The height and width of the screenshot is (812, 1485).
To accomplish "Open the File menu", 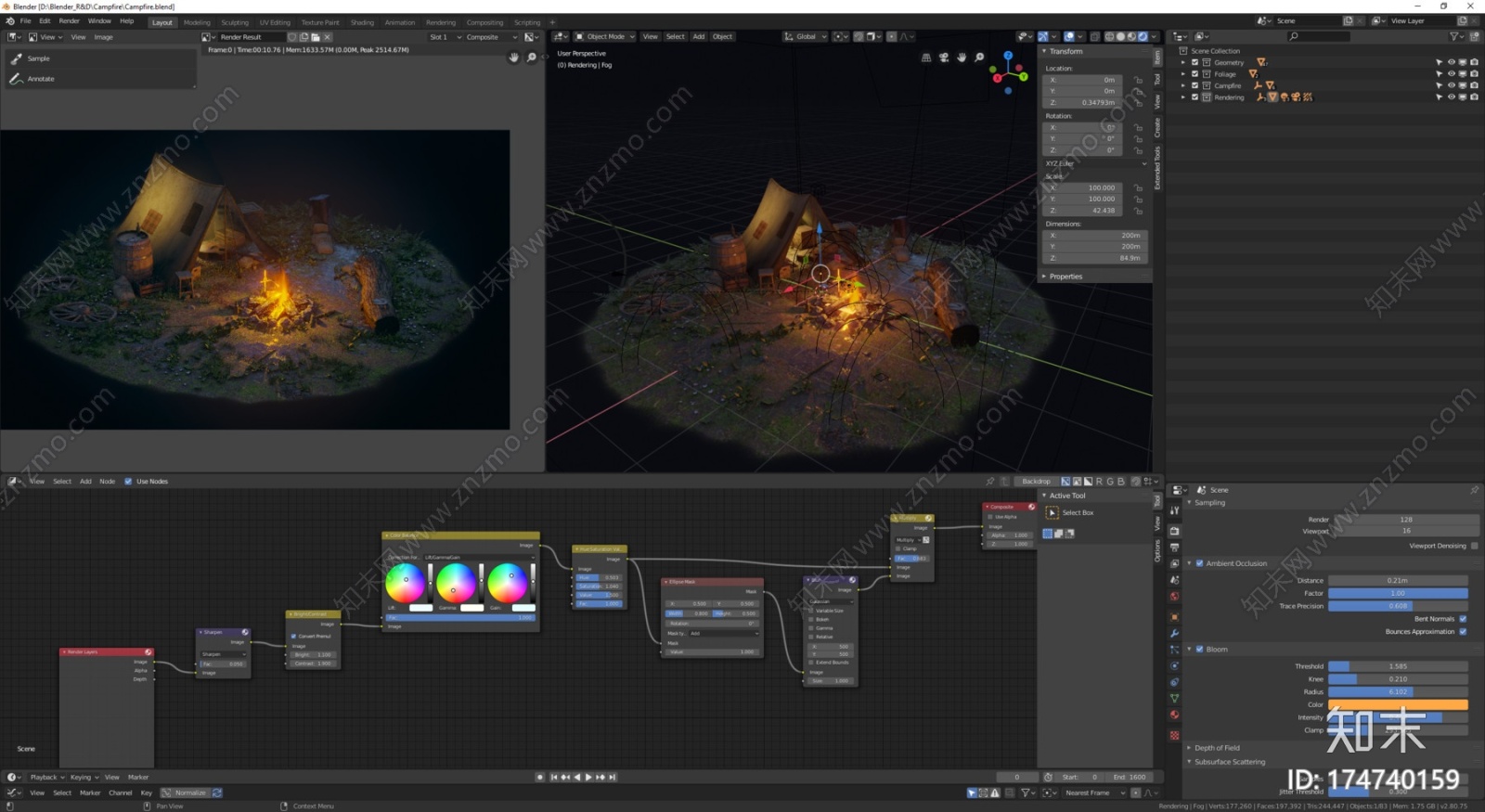I will point(26,20).
